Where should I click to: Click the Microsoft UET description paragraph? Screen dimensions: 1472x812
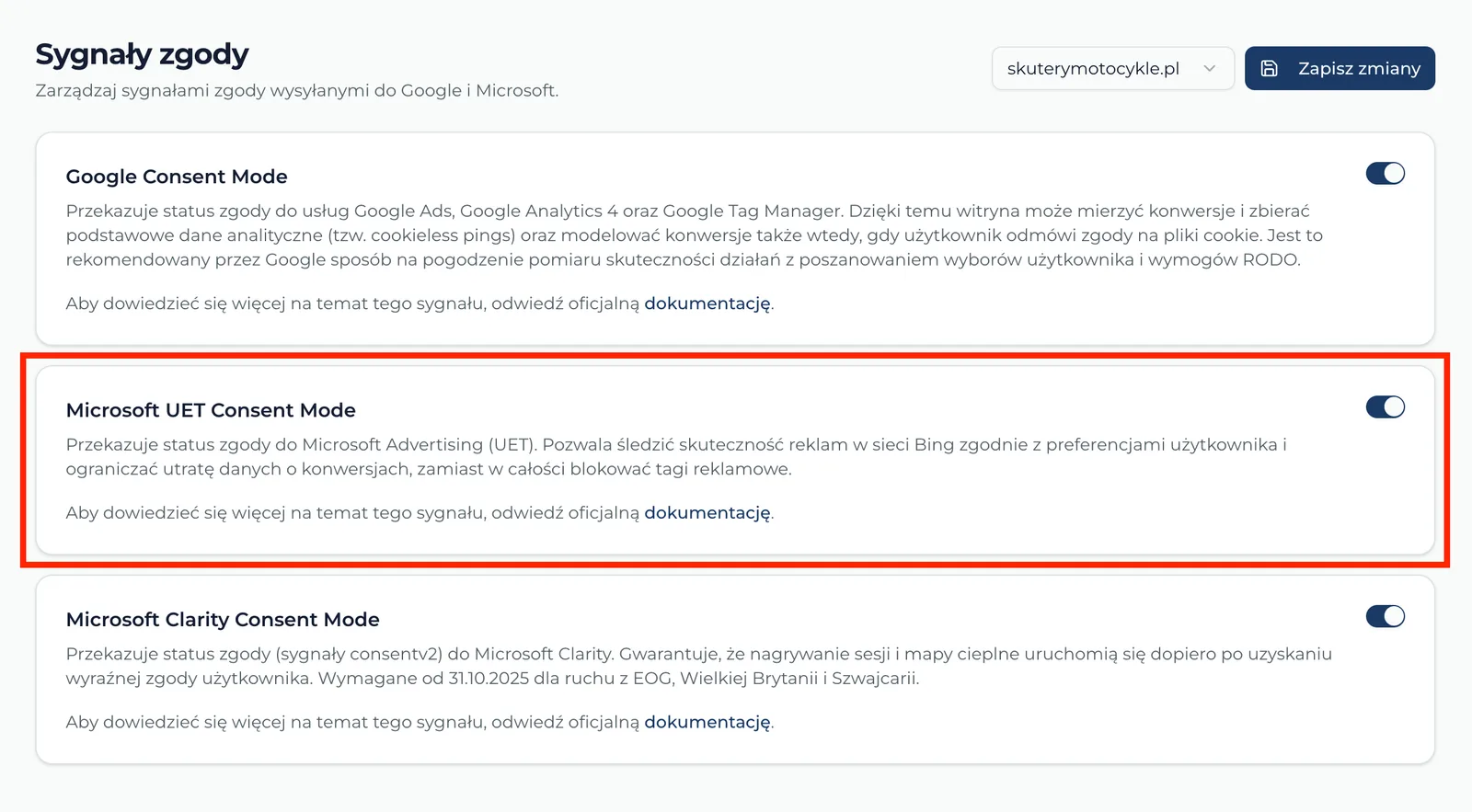pos(676,457)
